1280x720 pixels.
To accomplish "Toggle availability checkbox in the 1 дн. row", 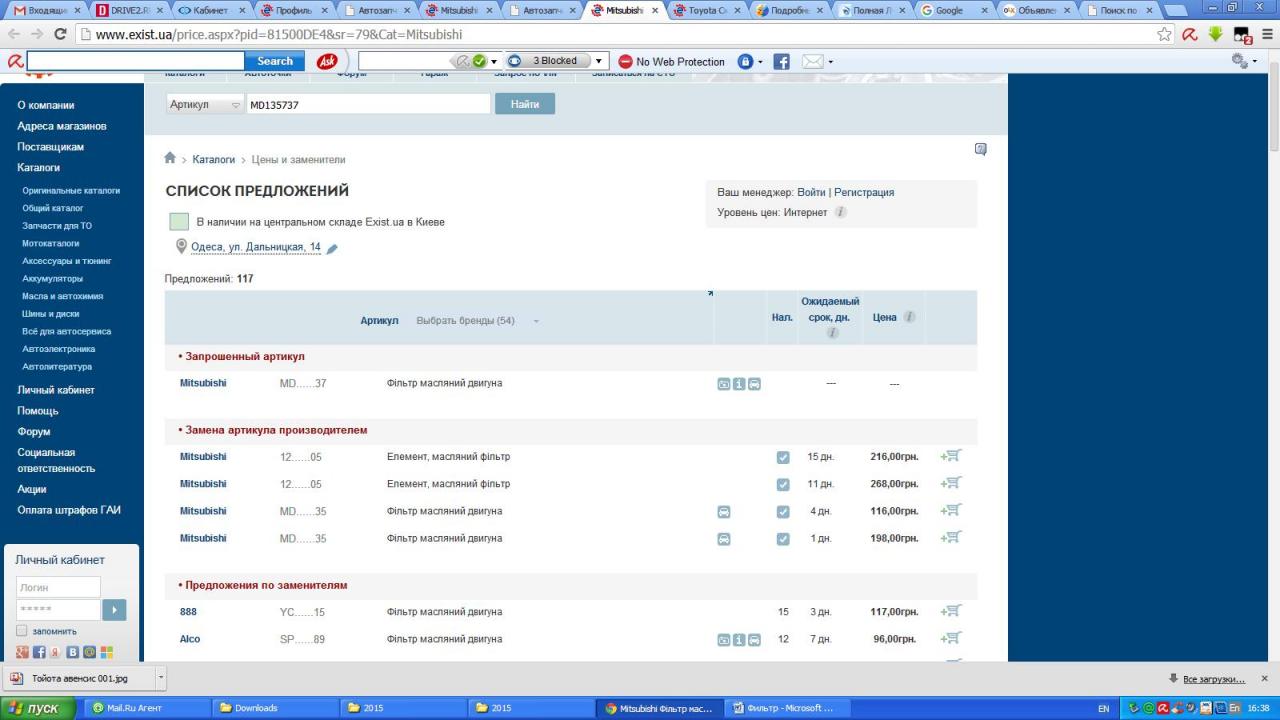I will pyautogui.click(x=783, y=538).
